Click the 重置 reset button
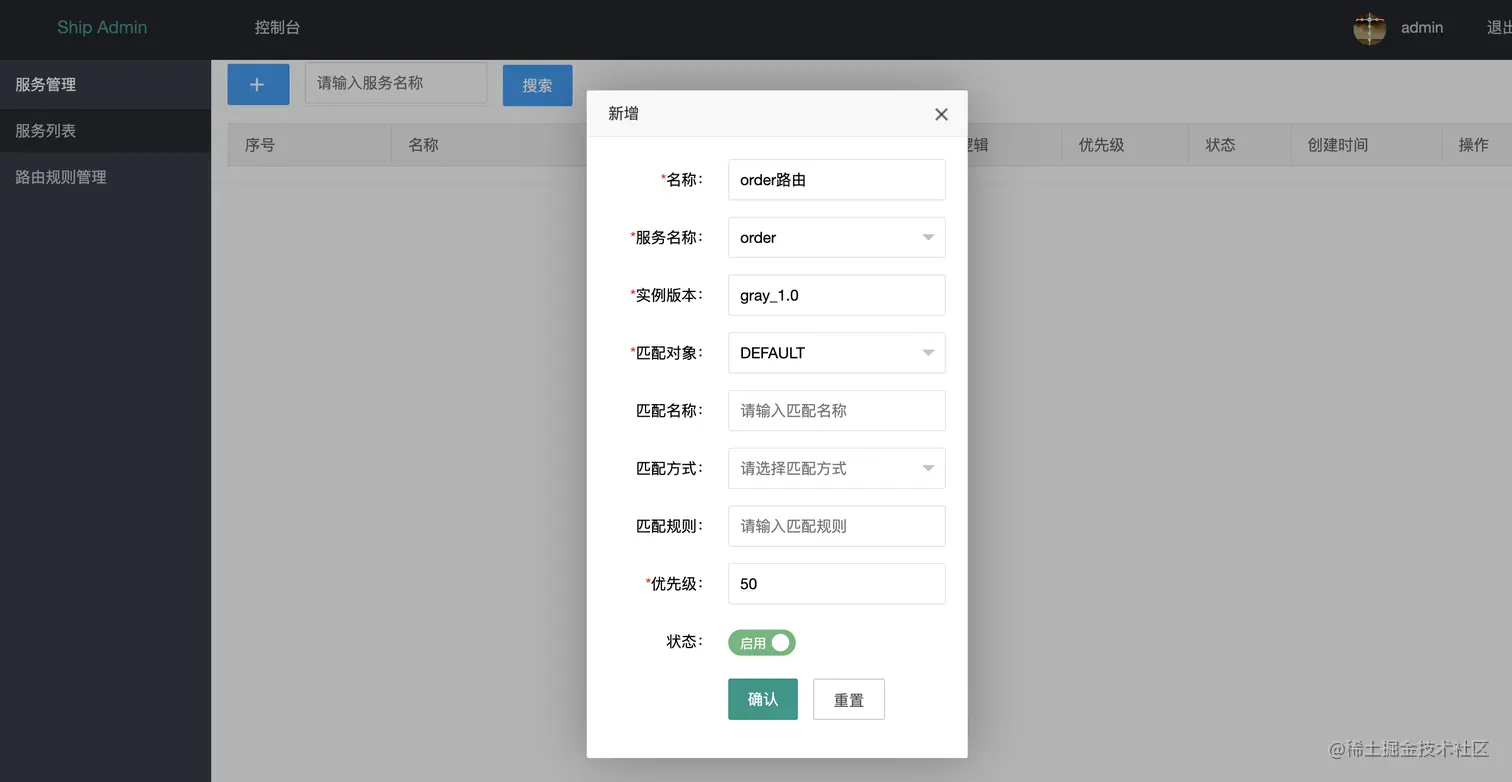Image resolution: width=1512 pixels, height=782 pixels. pyautogui.click(x=848, y=699)
